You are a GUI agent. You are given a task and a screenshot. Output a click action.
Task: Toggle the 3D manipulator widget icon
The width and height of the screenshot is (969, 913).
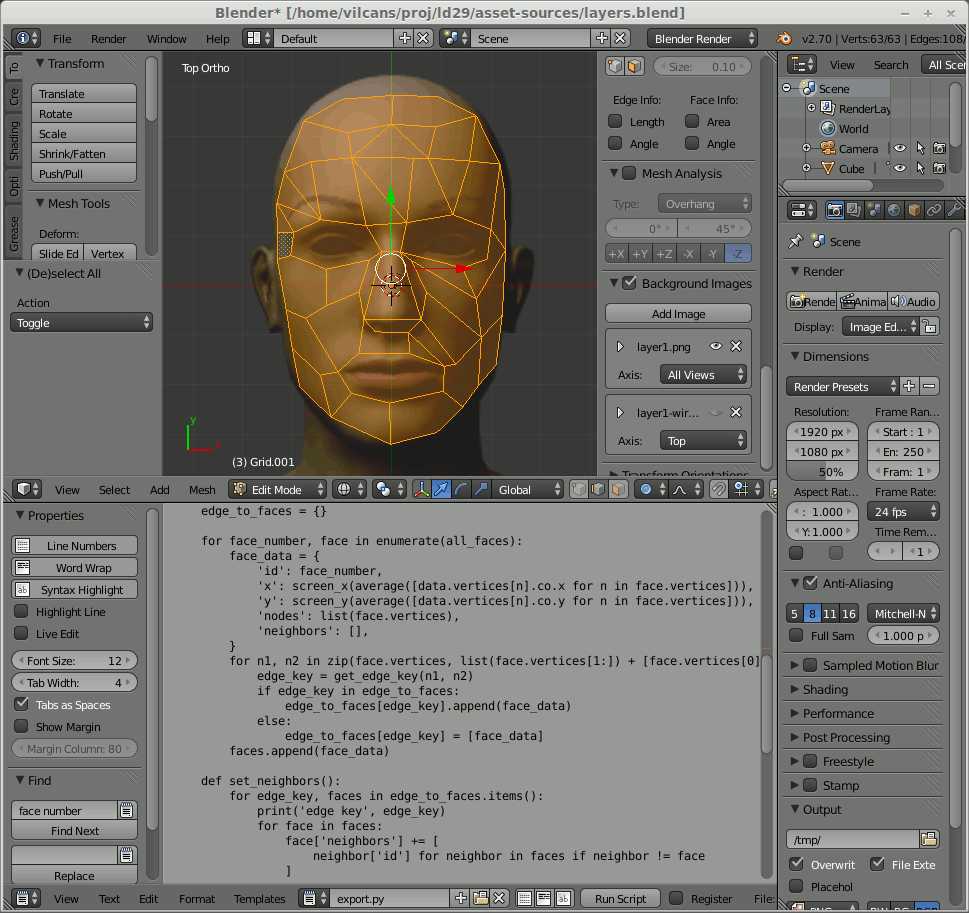pos(421,490)
